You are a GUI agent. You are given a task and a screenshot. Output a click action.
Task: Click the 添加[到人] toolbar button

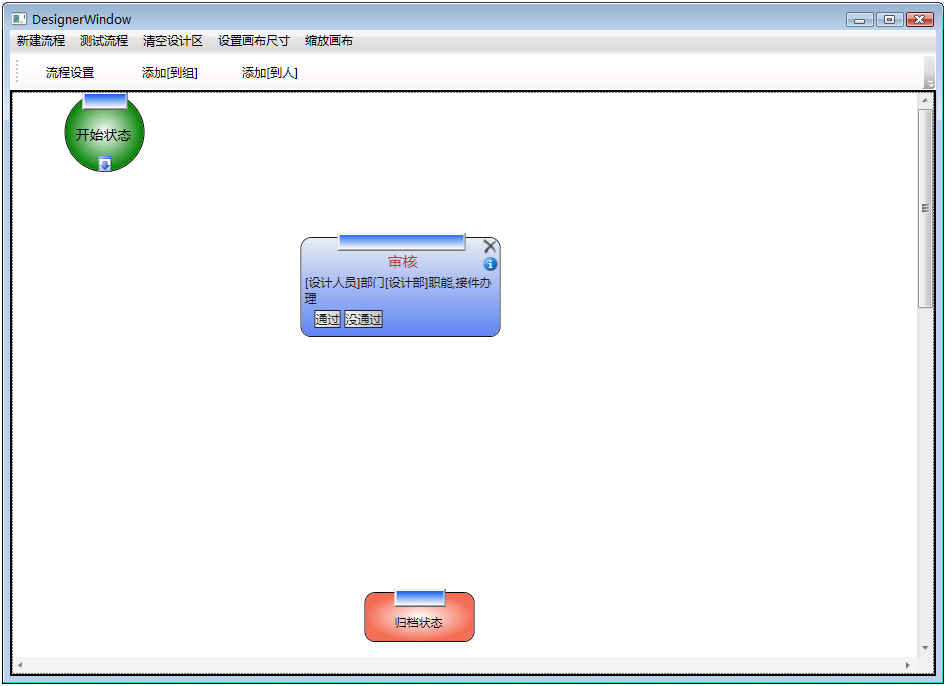point(270,73)
